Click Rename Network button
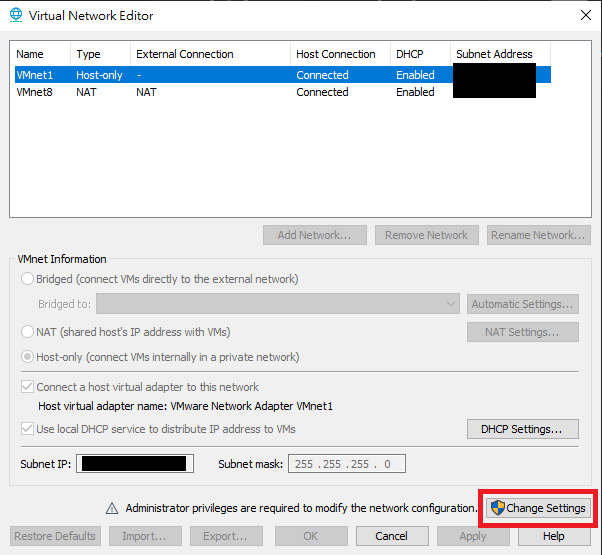 (x=539, y=235)
